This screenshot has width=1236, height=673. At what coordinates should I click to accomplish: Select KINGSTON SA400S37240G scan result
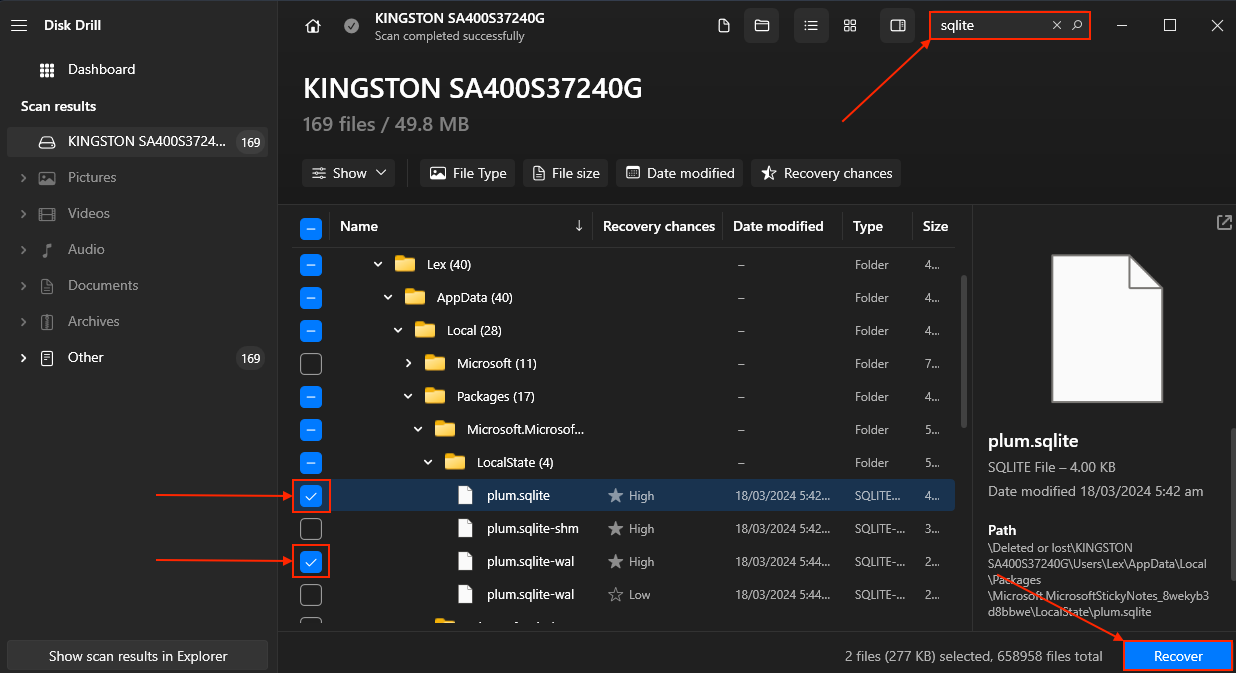coord(136,141)
